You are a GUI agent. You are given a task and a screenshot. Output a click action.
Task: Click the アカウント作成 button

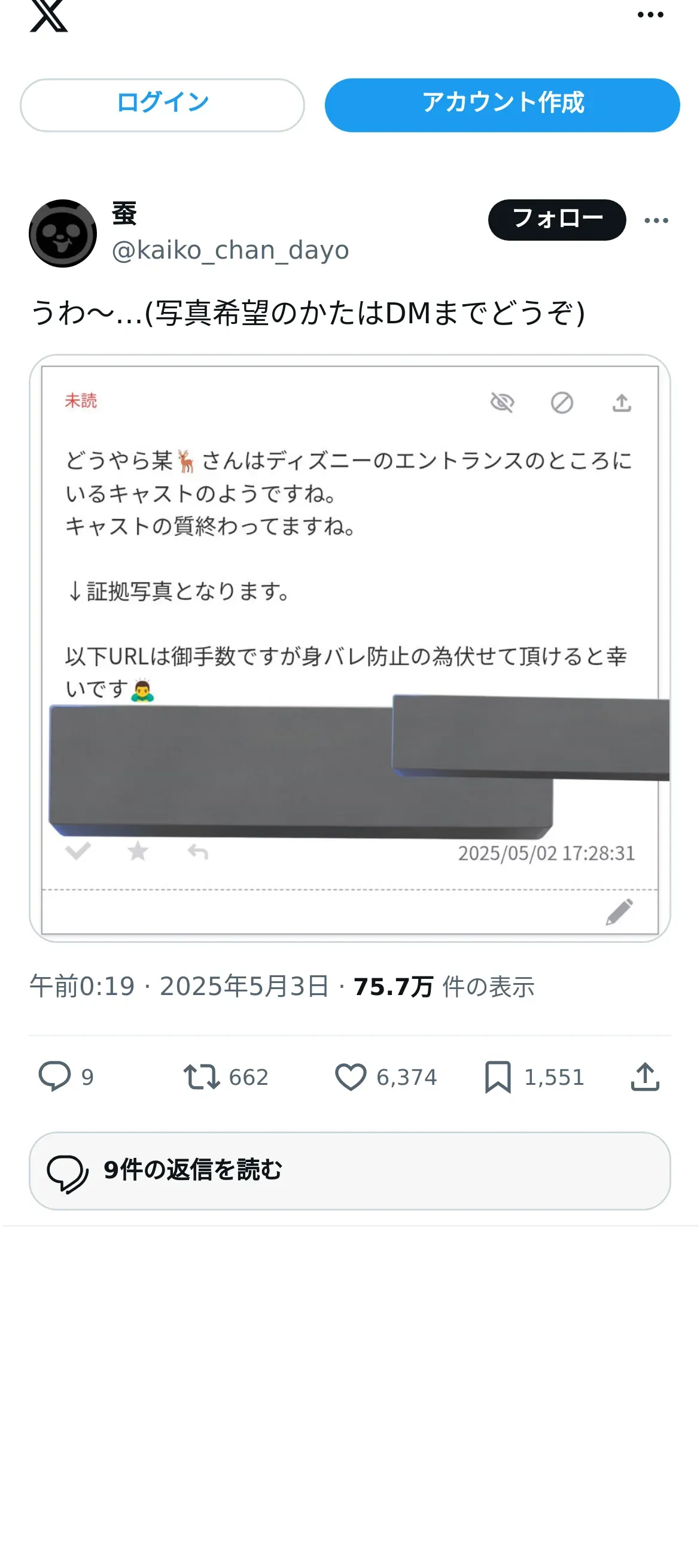pyautogui.click(x=502, y=105)
